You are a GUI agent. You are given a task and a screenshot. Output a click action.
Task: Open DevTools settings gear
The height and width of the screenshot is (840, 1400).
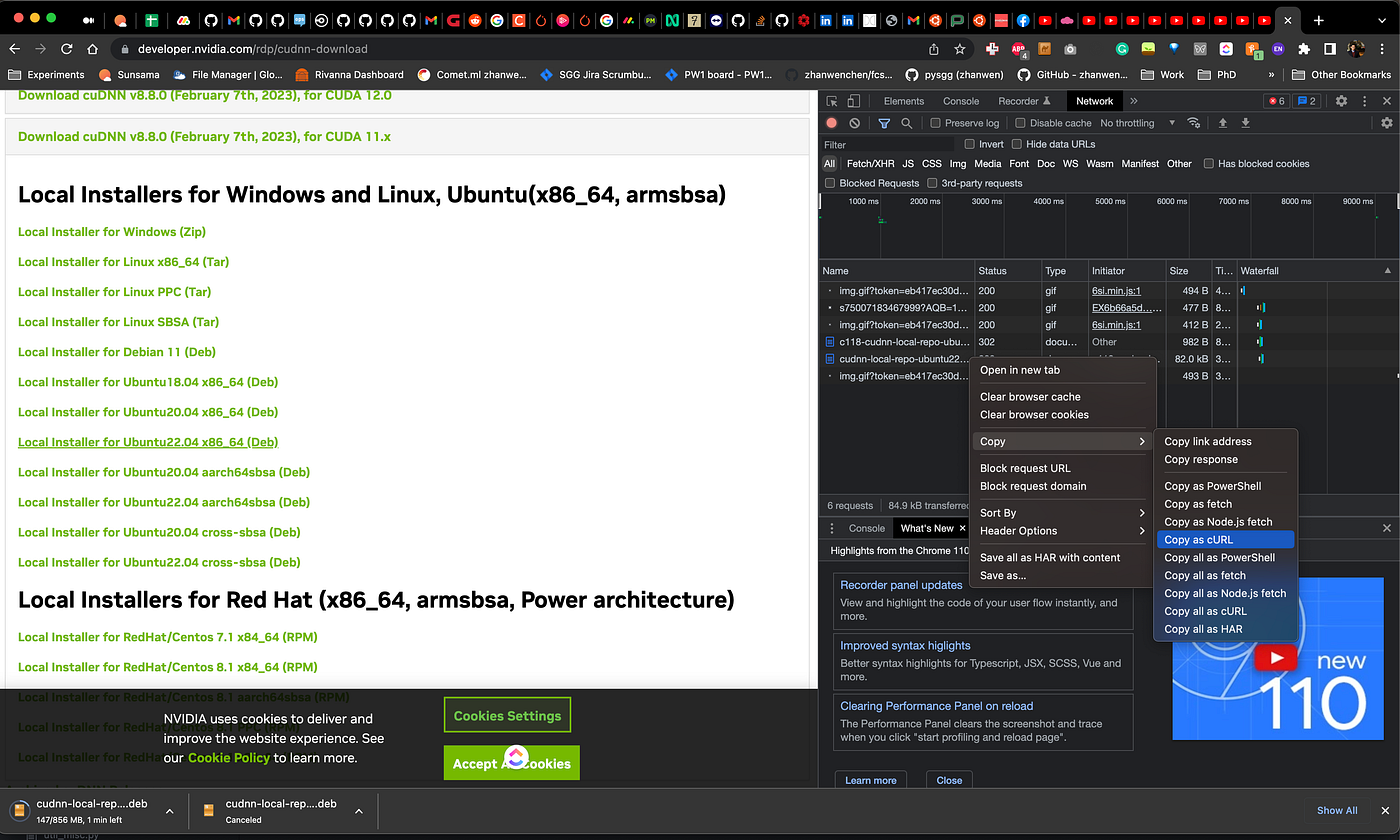point(1342,101)
